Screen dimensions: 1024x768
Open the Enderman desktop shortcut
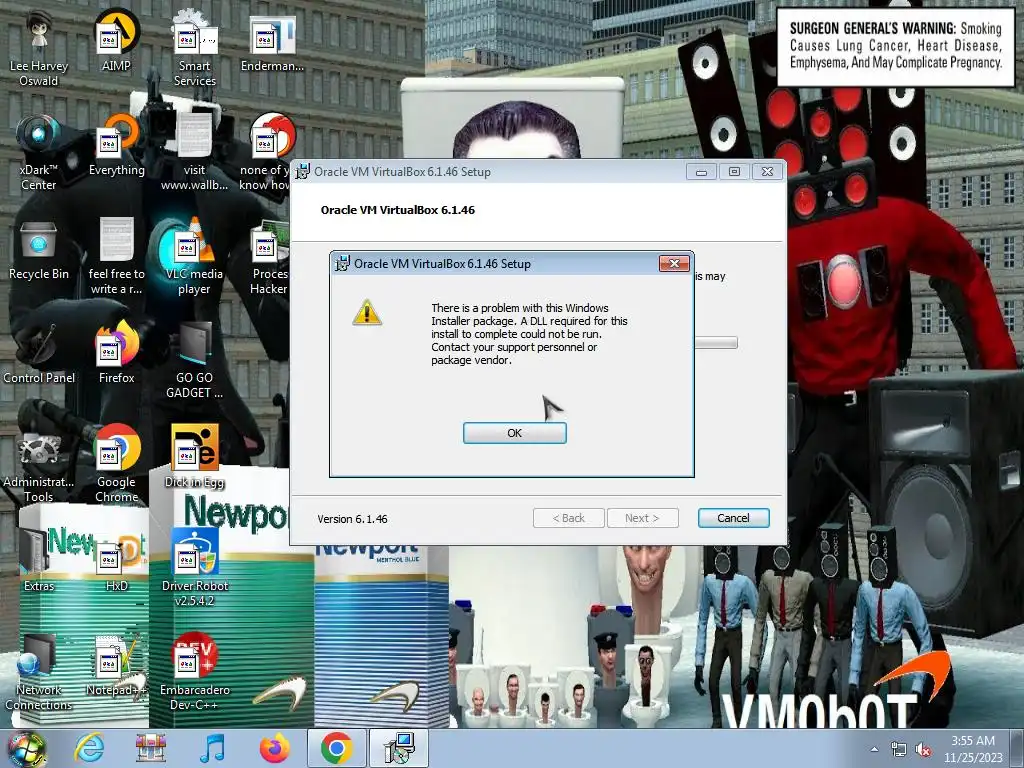pos(272,41)
